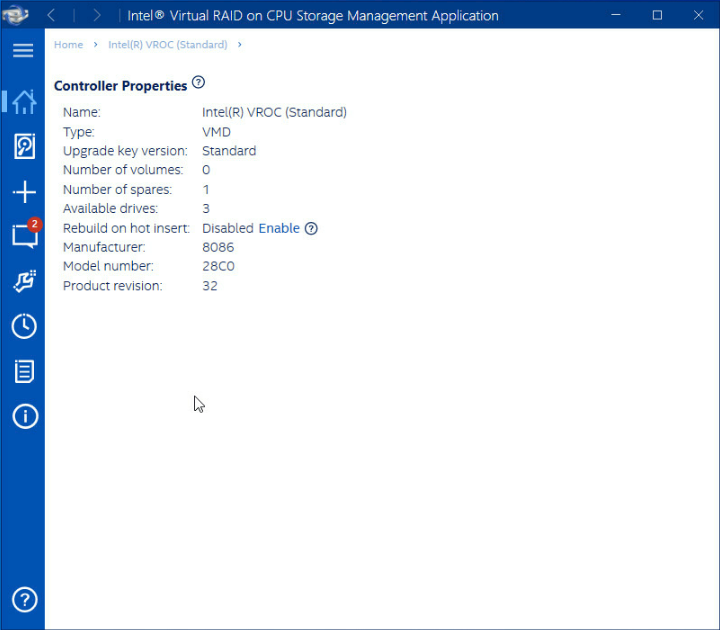
Task: Select the Product revision value 32
Action: [210, 286]
